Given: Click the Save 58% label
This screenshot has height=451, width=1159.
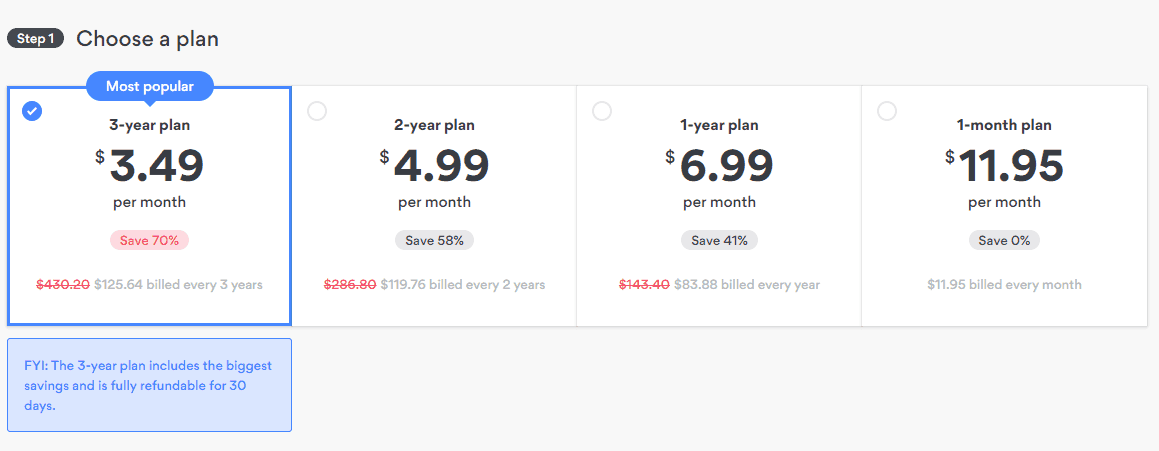Looking at the screenshot, I should coord(434,240).
